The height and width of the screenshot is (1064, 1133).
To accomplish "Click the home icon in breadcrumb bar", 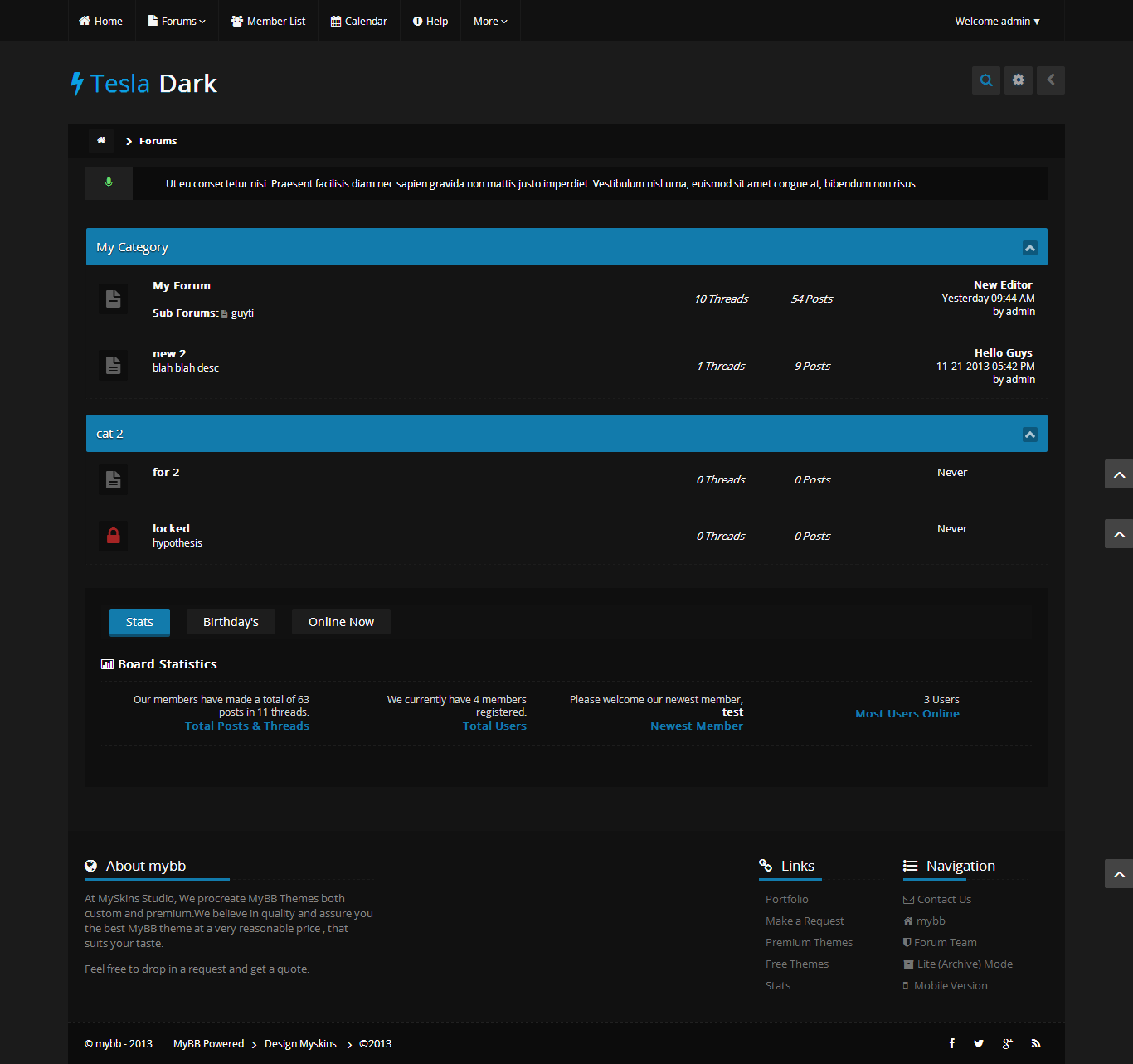I will (101, 141).
